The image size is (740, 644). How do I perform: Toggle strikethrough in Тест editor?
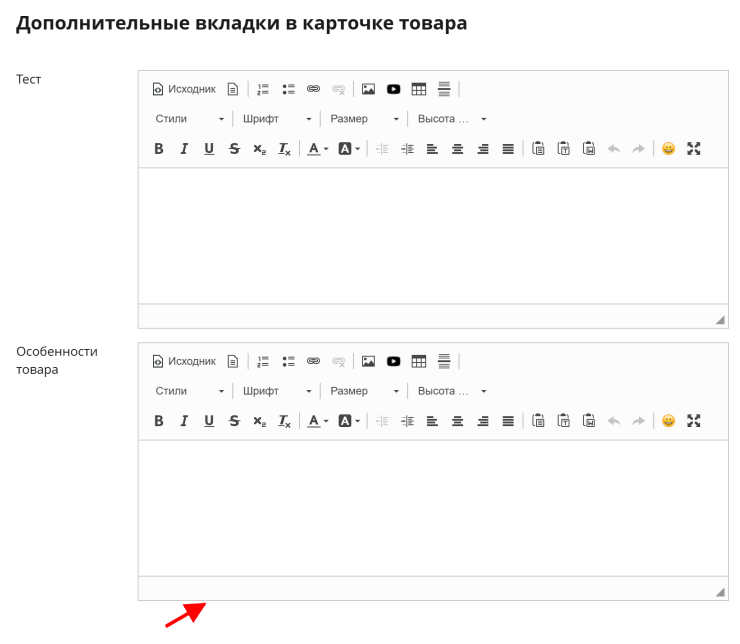click(x=235, y=149)
